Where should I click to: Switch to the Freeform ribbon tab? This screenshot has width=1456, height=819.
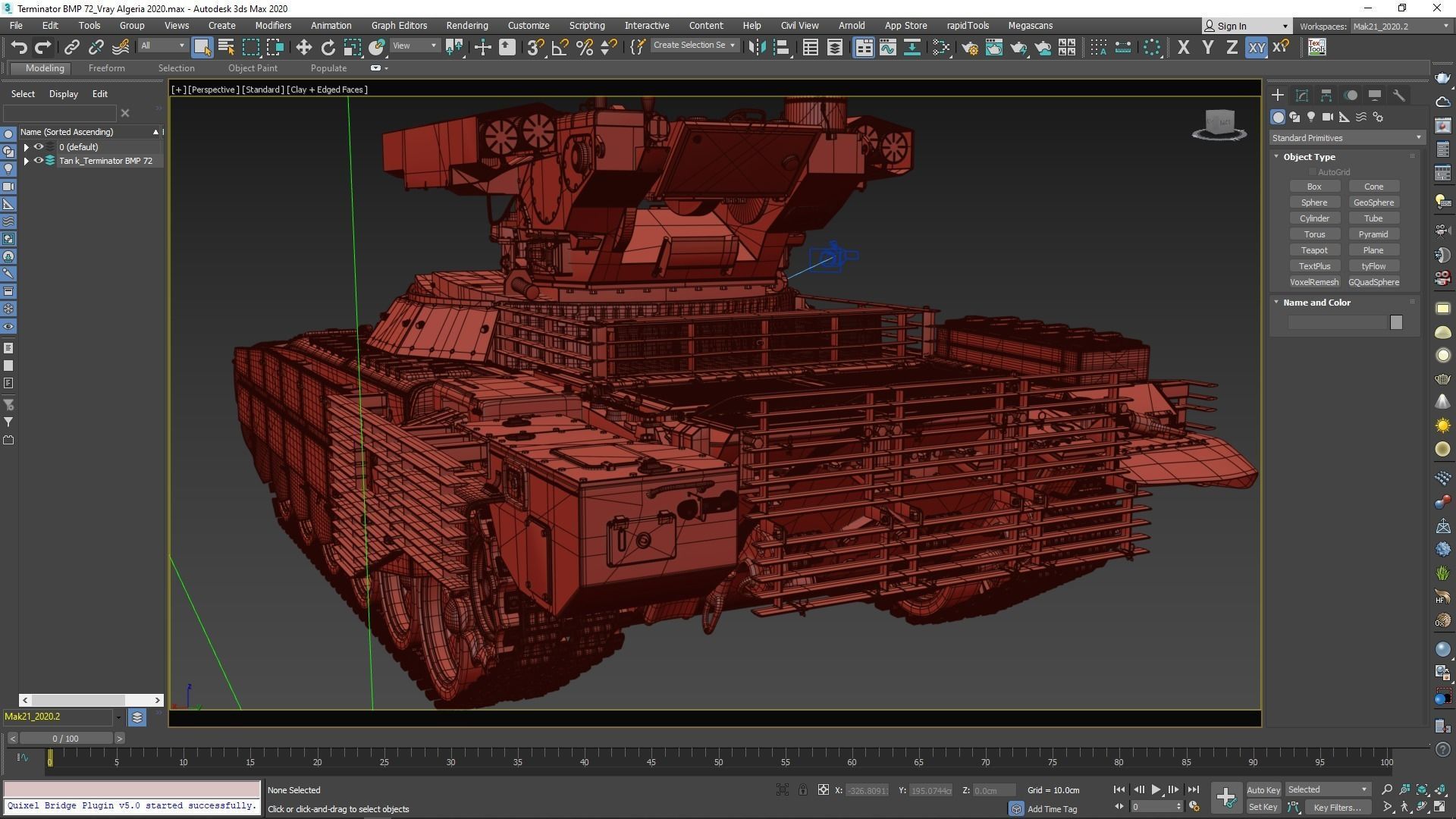click(106, 68)
